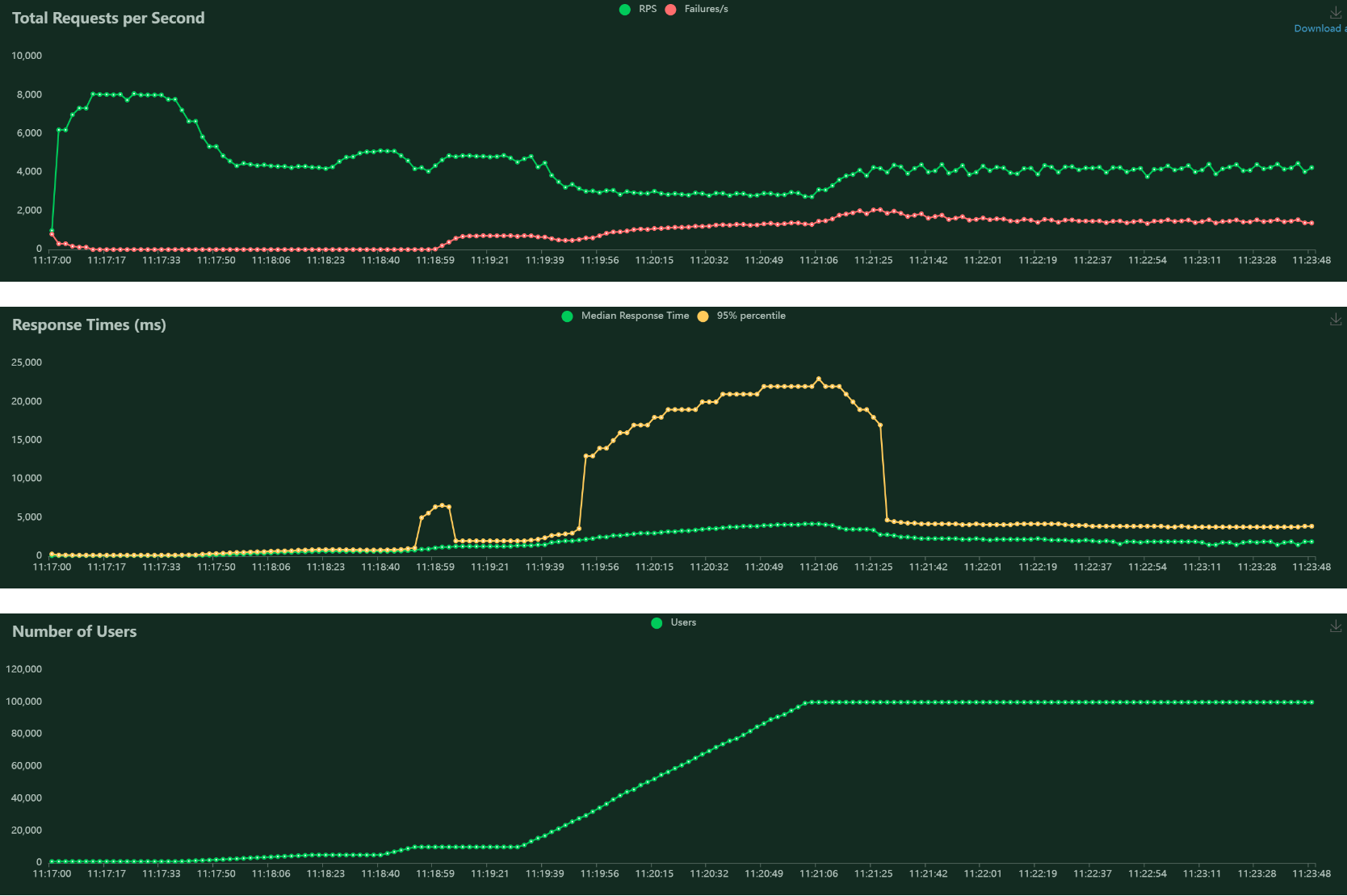
Task: Click the green RPS legend dot
Action: pyautogui.click(x=625, y=10)
